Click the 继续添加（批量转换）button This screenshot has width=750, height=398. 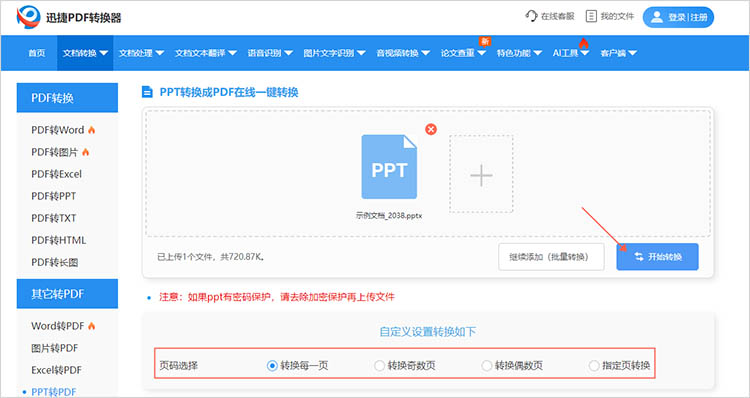pyautogui.click(x=551, y=257)
